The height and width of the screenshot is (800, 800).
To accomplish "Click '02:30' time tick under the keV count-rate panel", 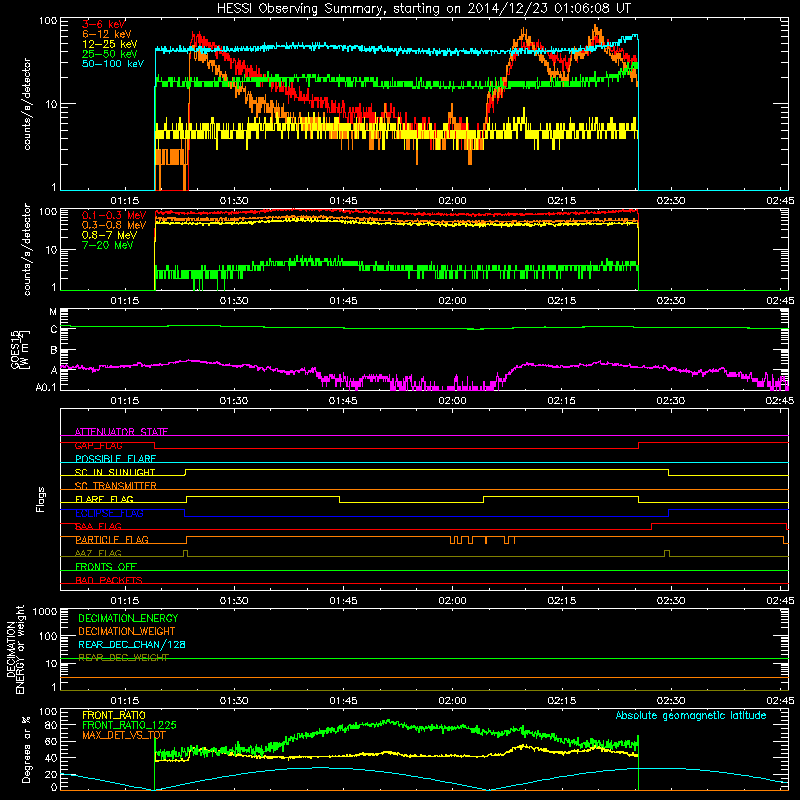I will [670, 201].
